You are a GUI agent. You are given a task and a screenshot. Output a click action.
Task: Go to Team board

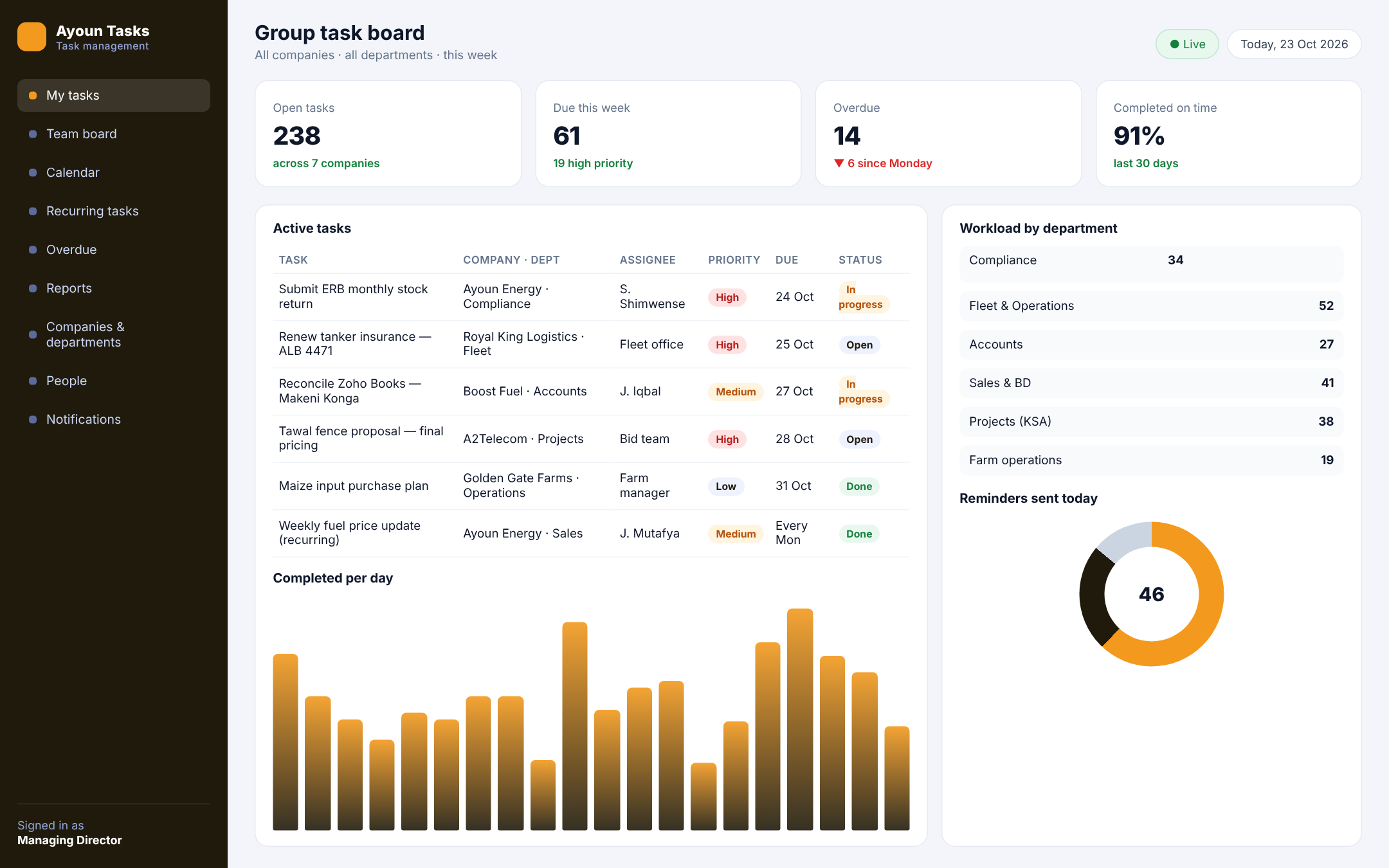pyautogui.click(x=114, y=134)
